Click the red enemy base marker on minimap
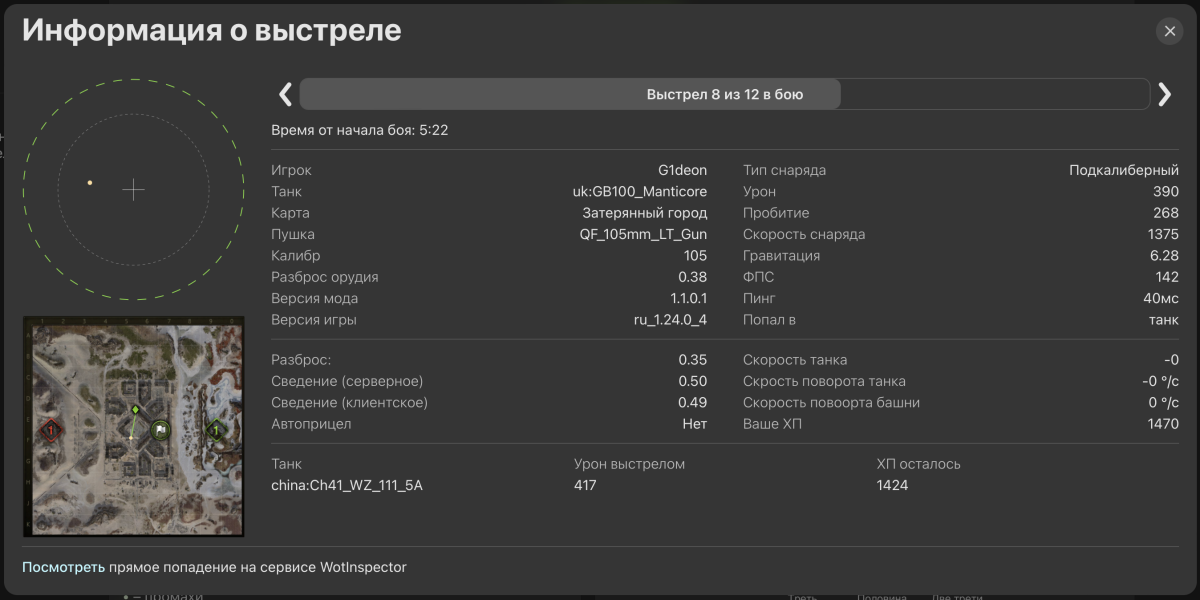The width and height of the screenshot is (1200, 600). (x=51, y=430)
